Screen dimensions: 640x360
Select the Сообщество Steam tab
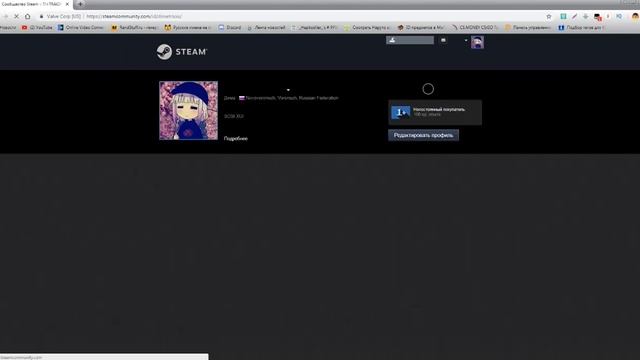pos(36,4)
